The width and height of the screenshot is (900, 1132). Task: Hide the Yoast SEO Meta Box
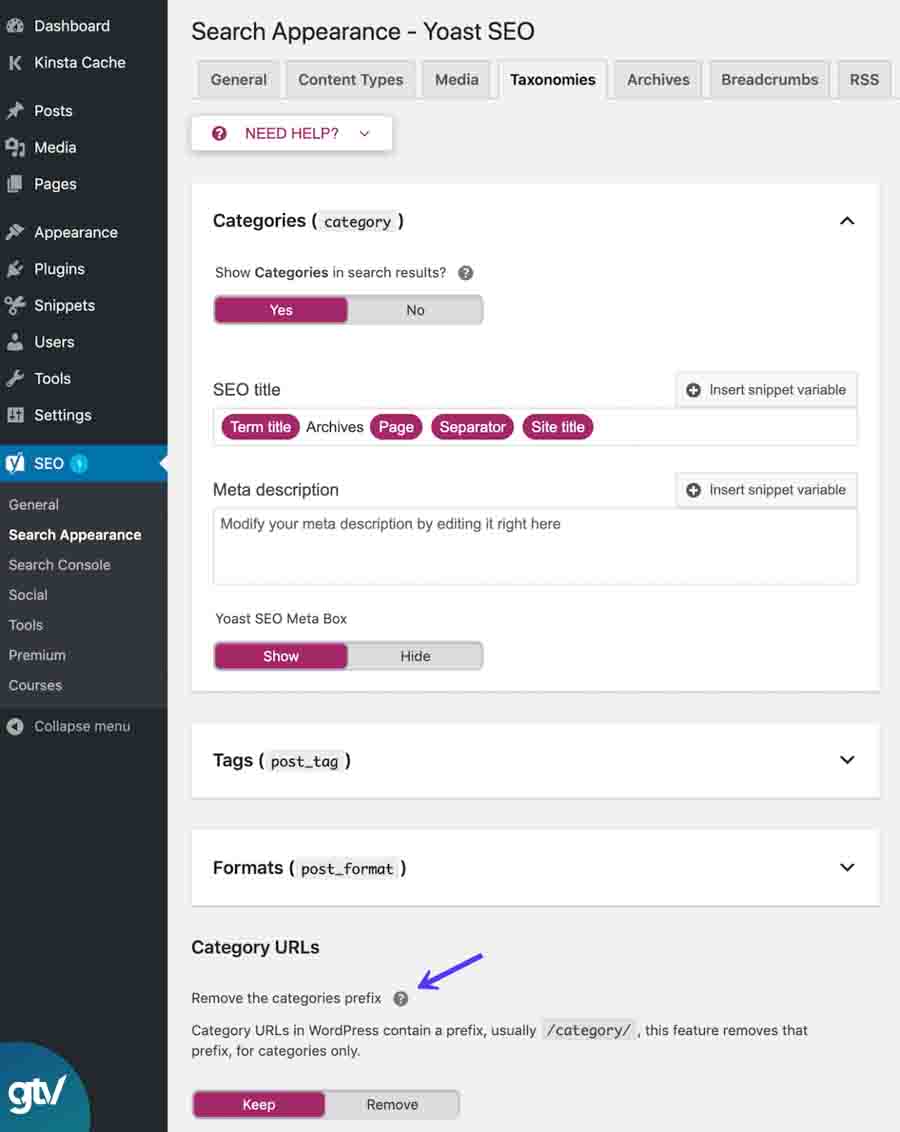pos(415,656)
